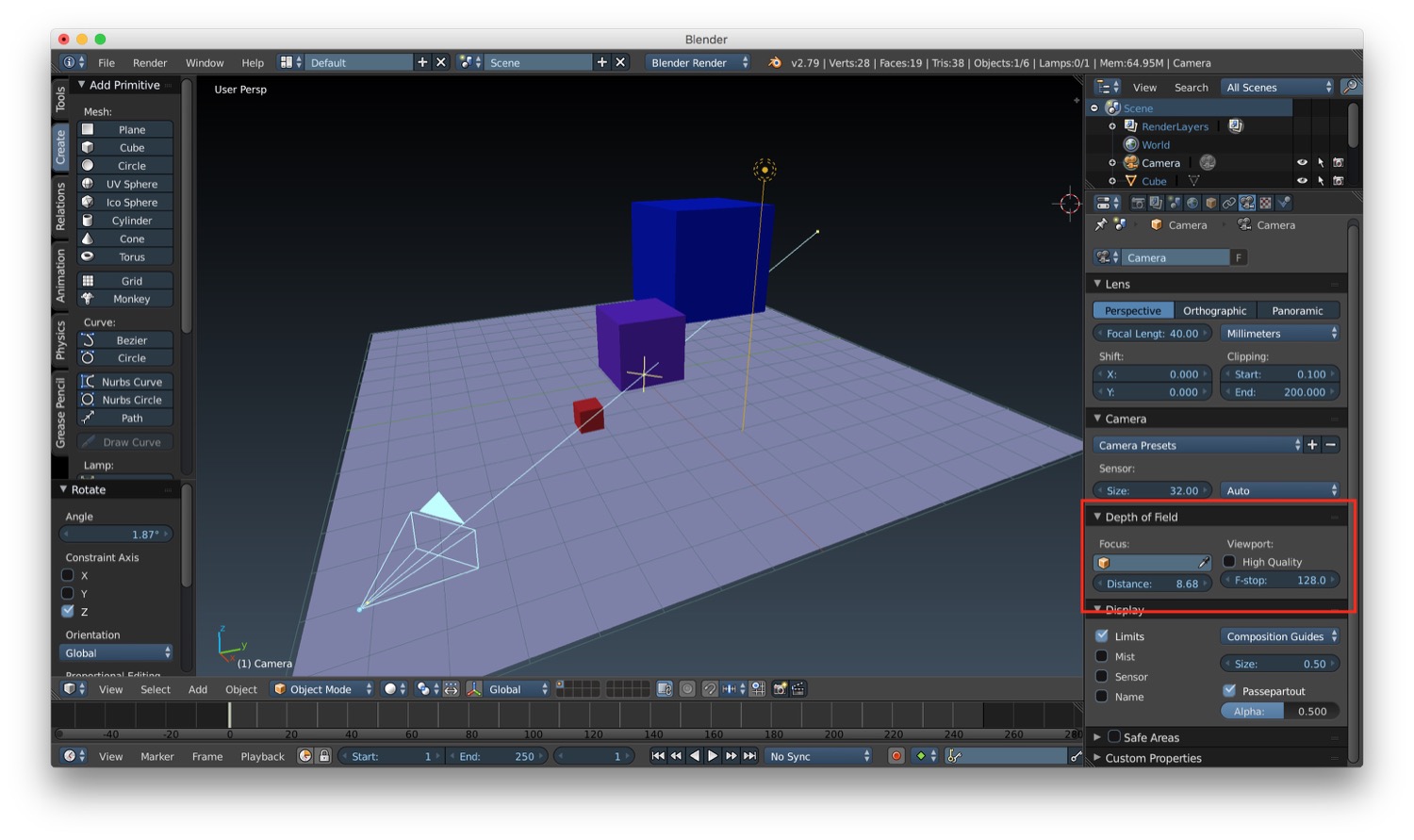Click the F-stop value slider
The width and height of the screenshot is (1414, 840).
(x=1280, y=580)
